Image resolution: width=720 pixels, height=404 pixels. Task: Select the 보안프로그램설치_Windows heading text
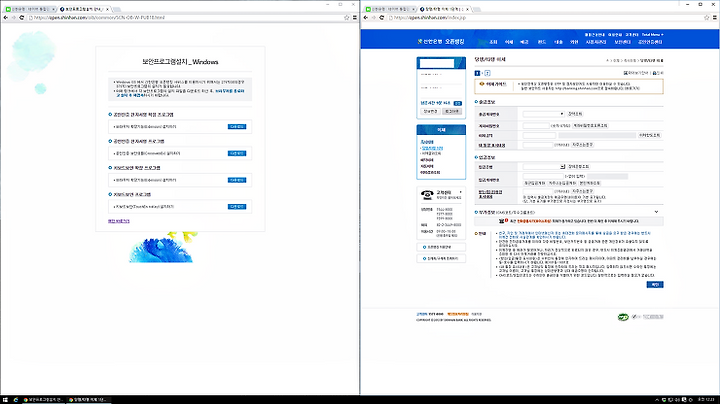(x=180, y=62)
